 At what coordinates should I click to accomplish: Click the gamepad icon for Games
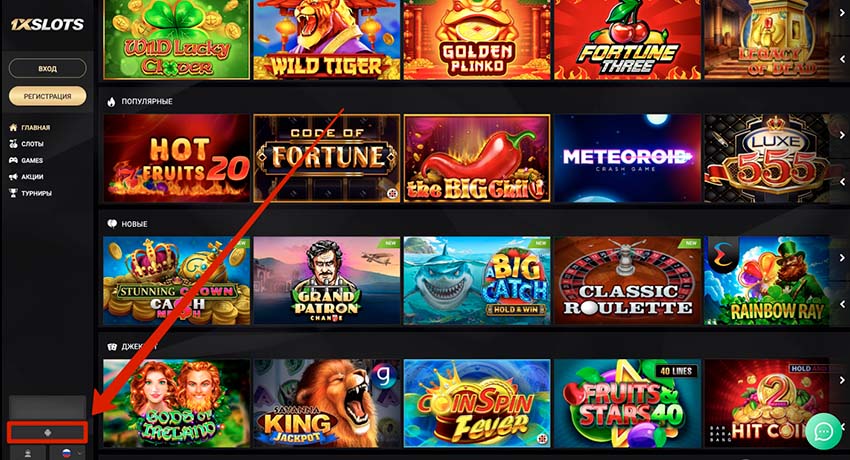point(14,160)
